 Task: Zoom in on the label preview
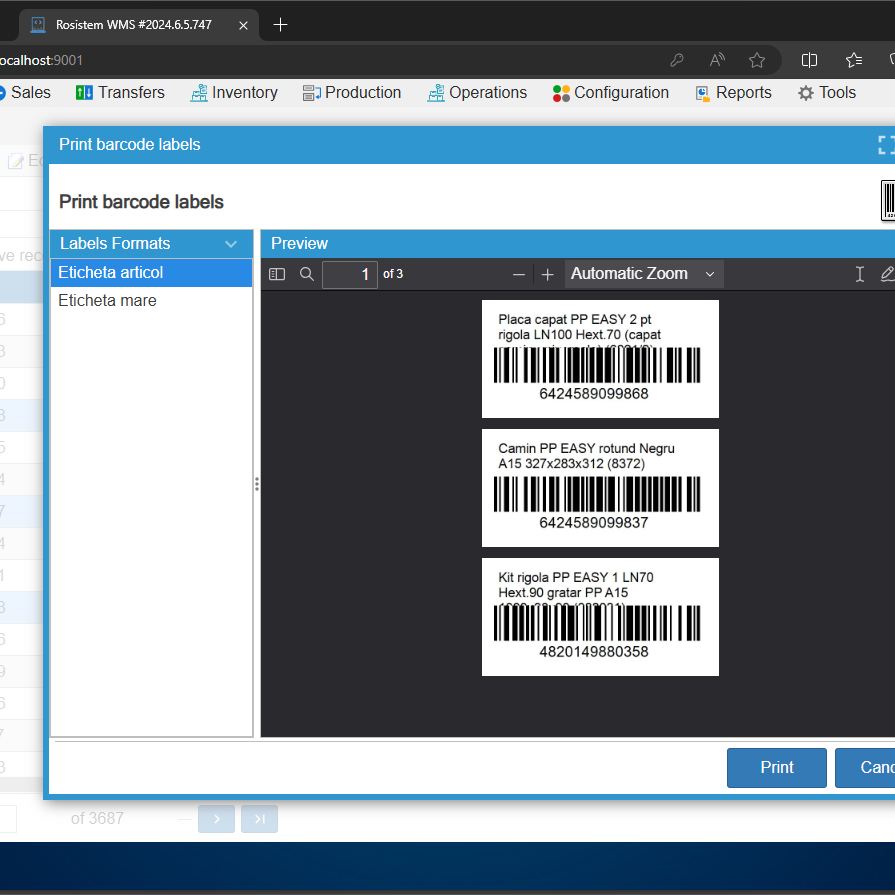tap(548, 274)
